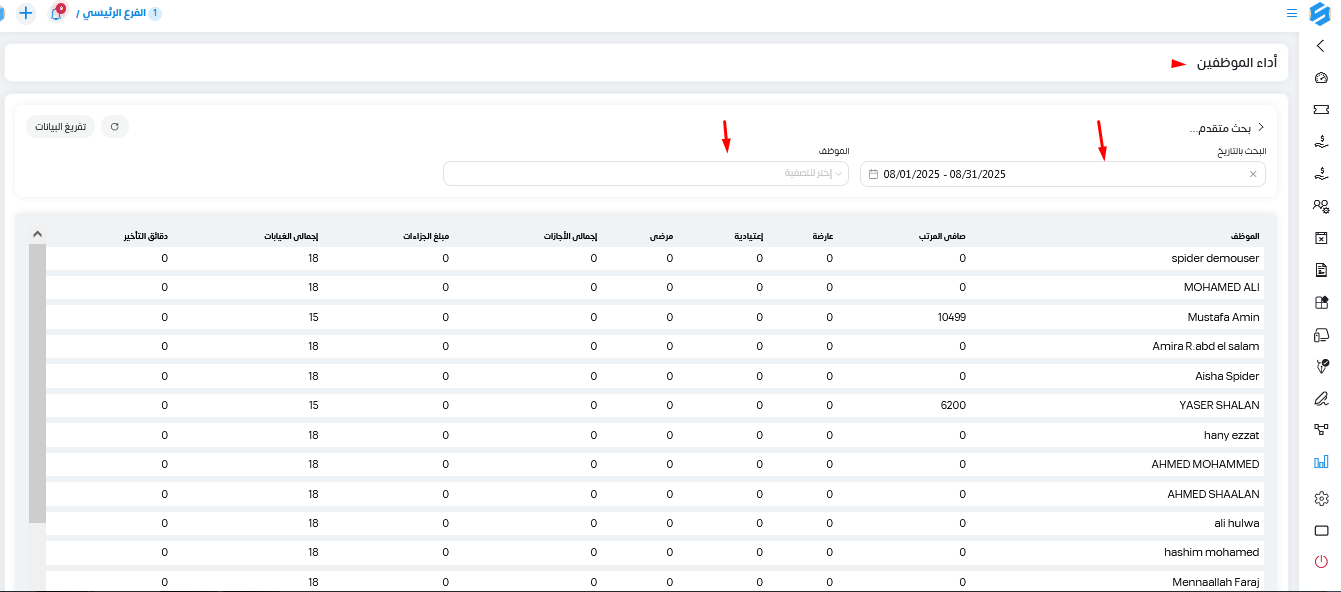This screenshot has width=1341, height=592.
Task: Click the صافى المرتب column header
Action: (943, 235)
